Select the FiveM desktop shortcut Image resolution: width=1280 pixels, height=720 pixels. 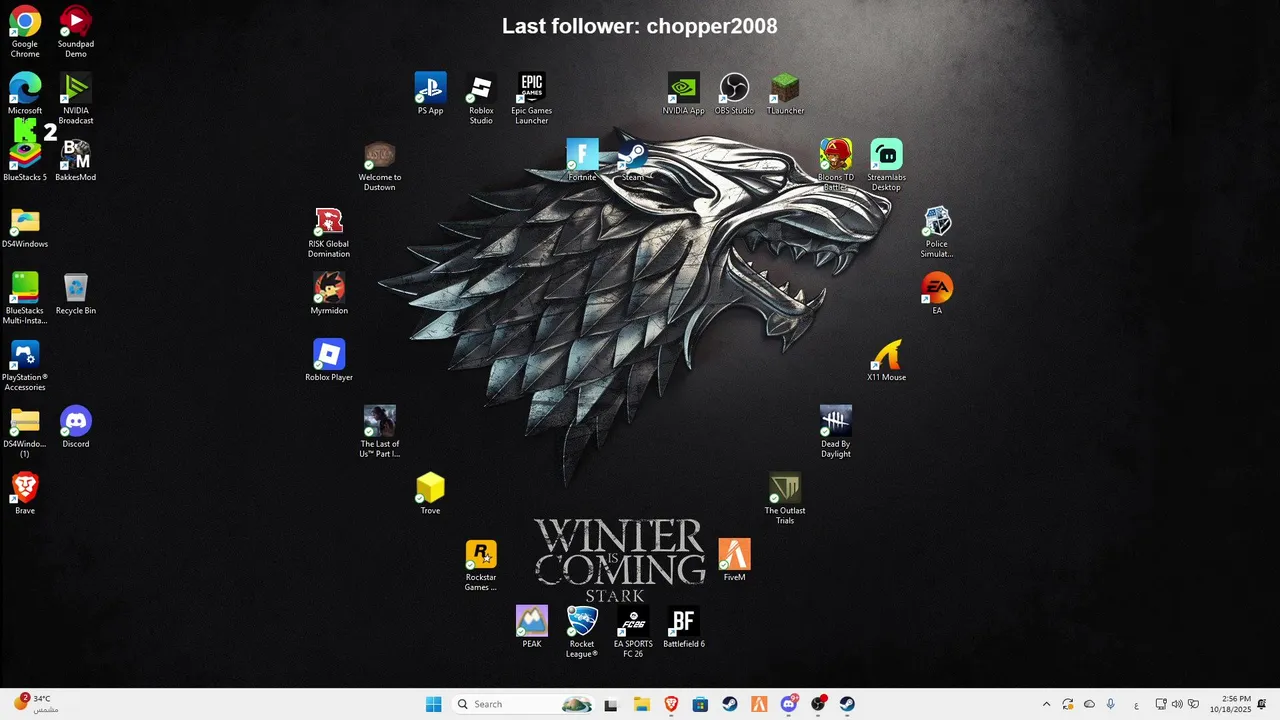coord(734,560)
